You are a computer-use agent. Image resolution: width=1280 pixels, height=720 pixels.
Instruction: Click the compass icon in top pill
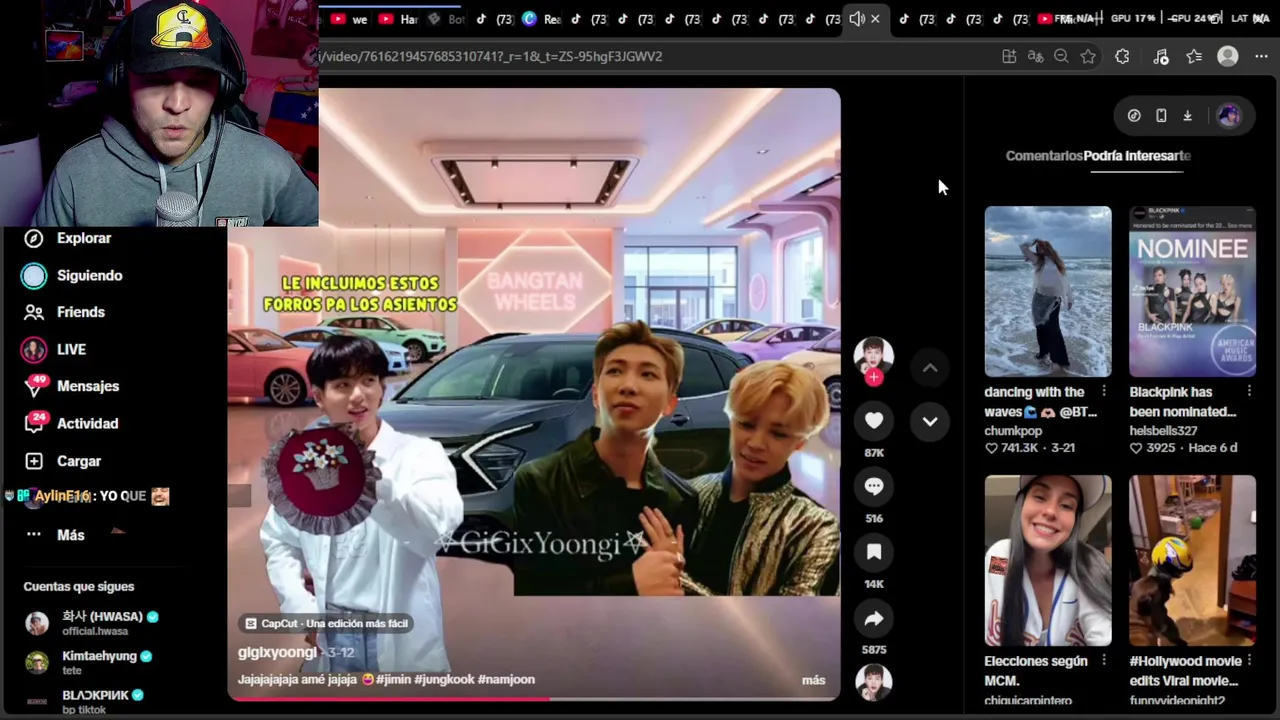[1134, 116]
